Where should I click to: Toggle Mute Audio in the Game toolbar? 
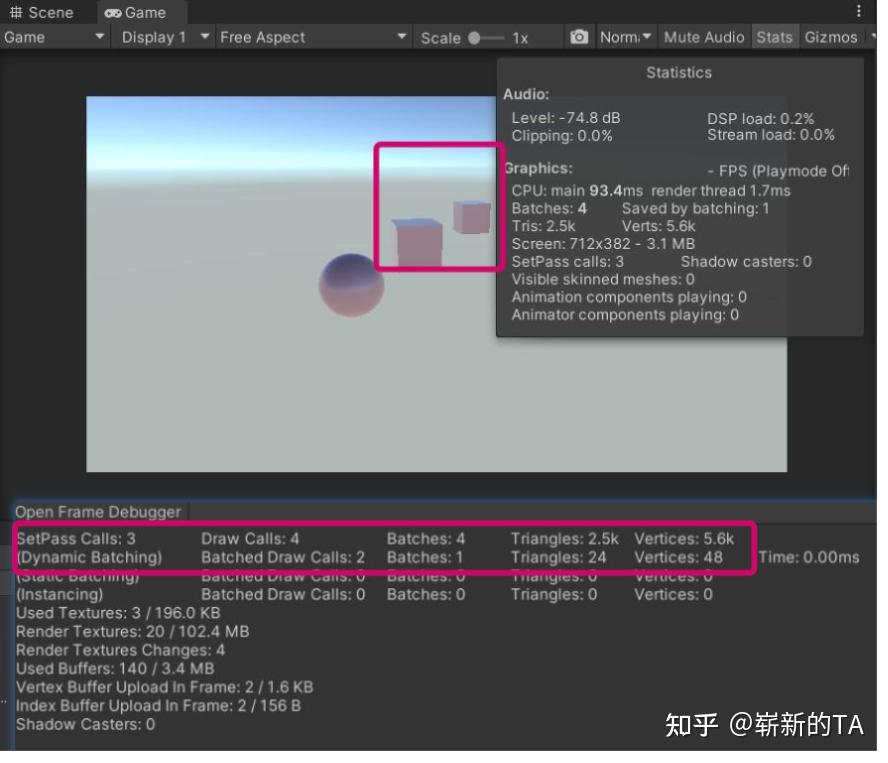pyautogui.click(x=703, y=37)
